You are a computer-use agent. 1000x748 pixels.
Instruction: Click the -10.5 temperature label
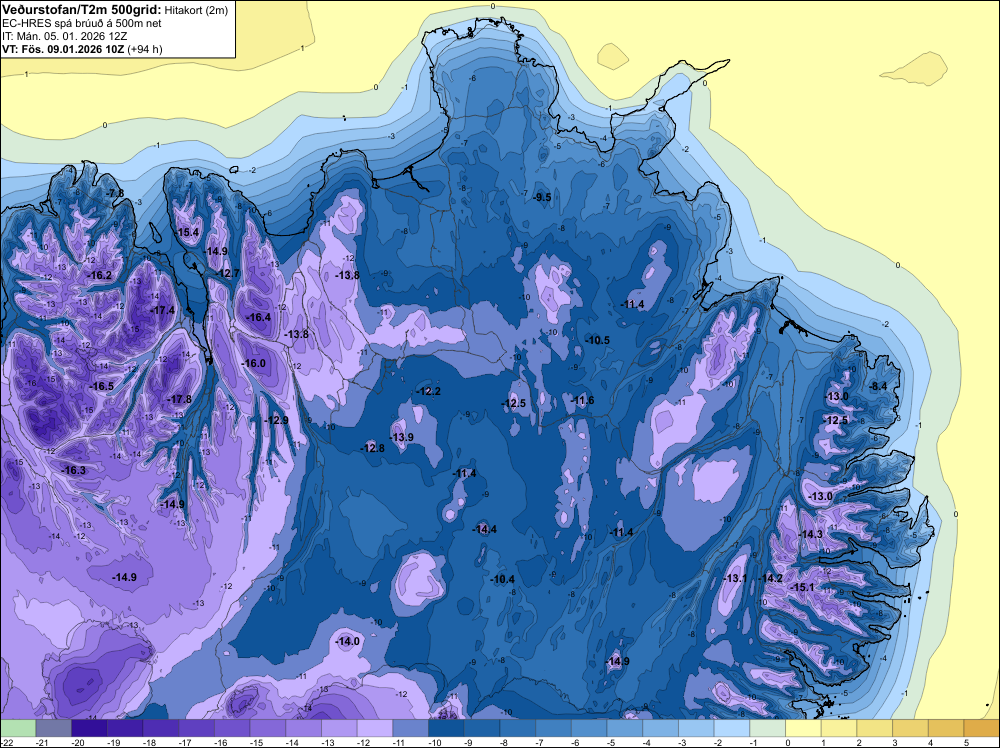pos(597,341)
